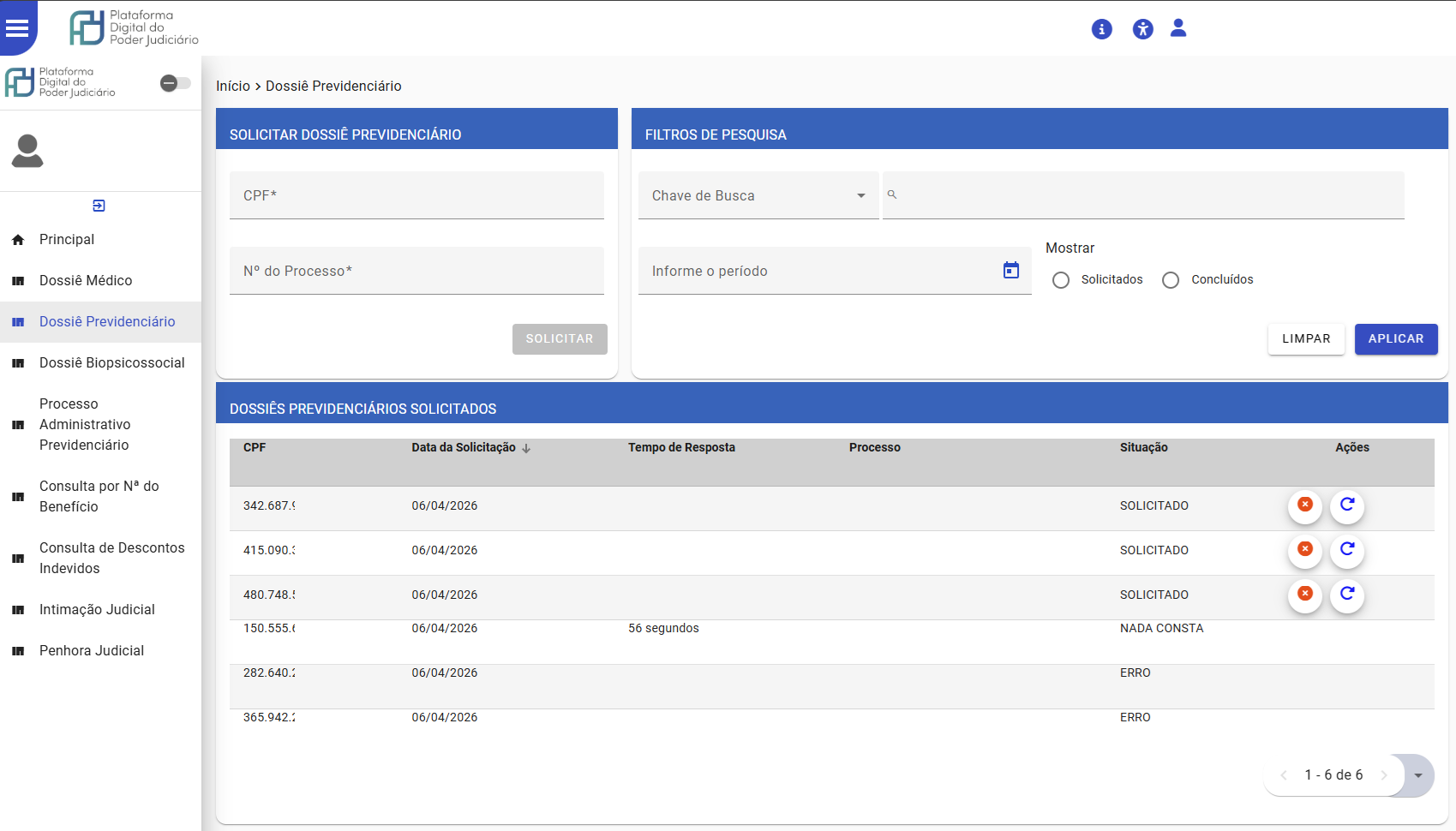Open Dossiê Biopsicossocial
This screenshot has height=831, width=1456.
100,363
